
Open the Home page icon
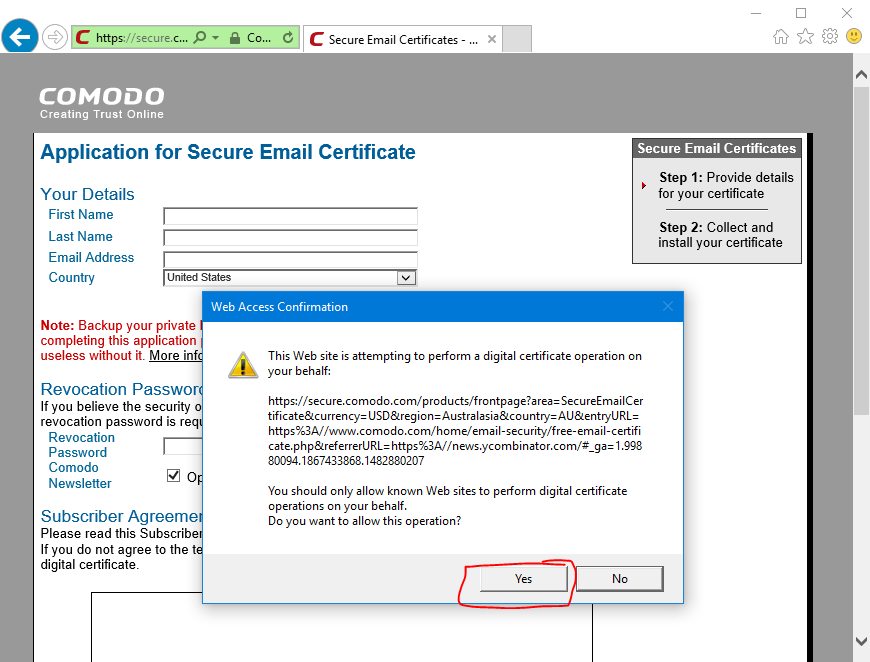coord(781,37)
